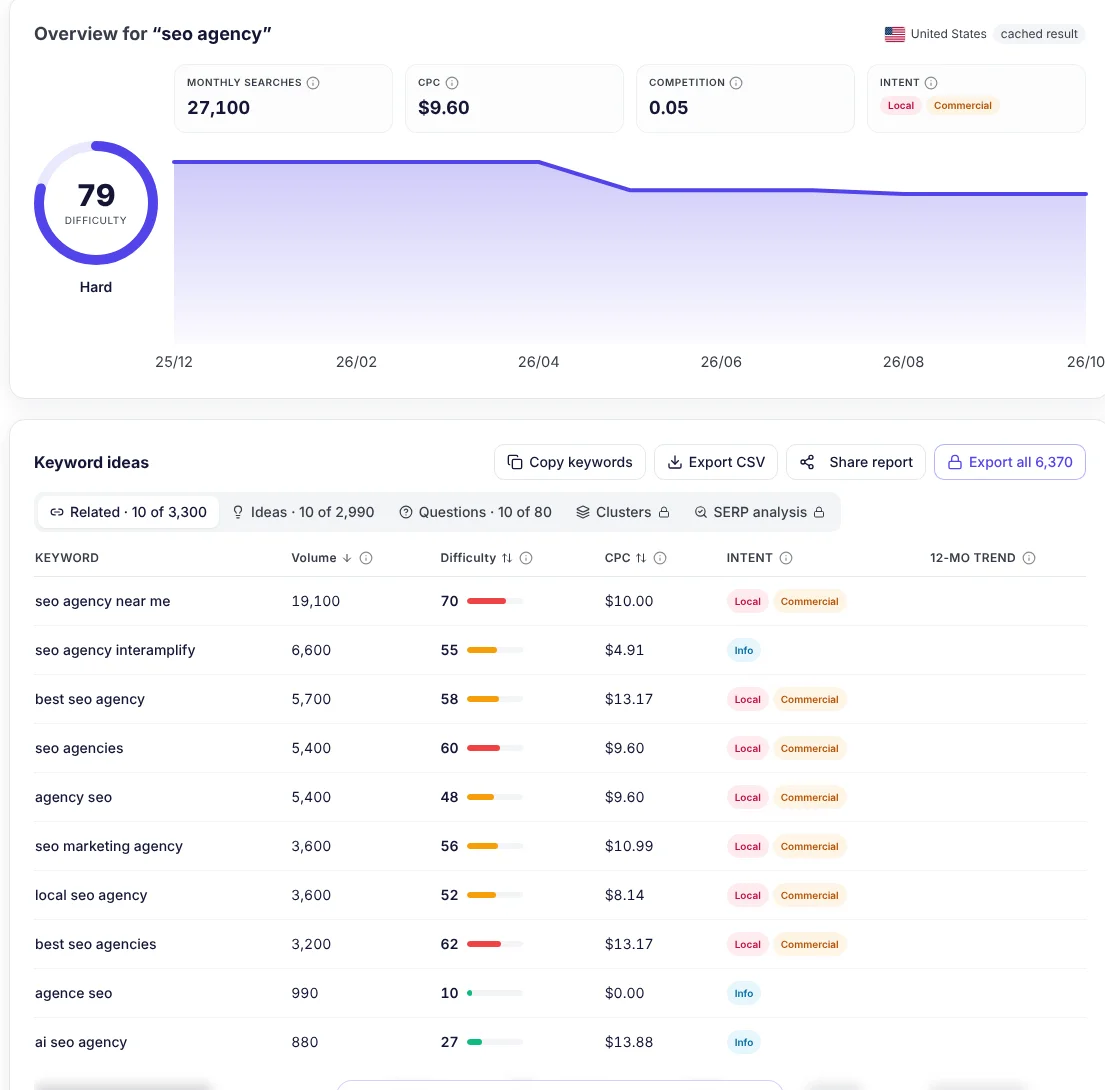This screenshot has height=1090, width=1105.
Task: Click Info tag for seo agency interamplify
Action: [743, 650]
